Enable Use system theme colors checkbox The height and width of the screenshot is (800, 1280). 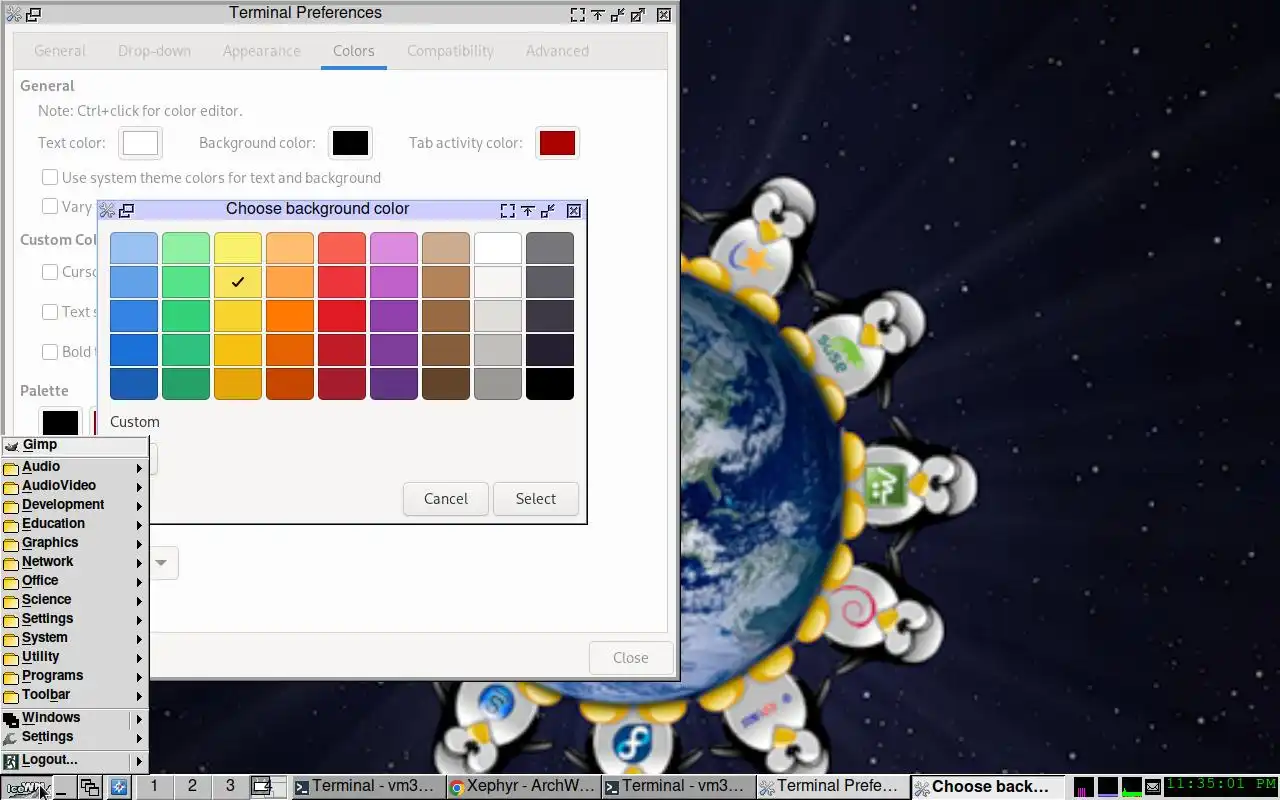49,177
